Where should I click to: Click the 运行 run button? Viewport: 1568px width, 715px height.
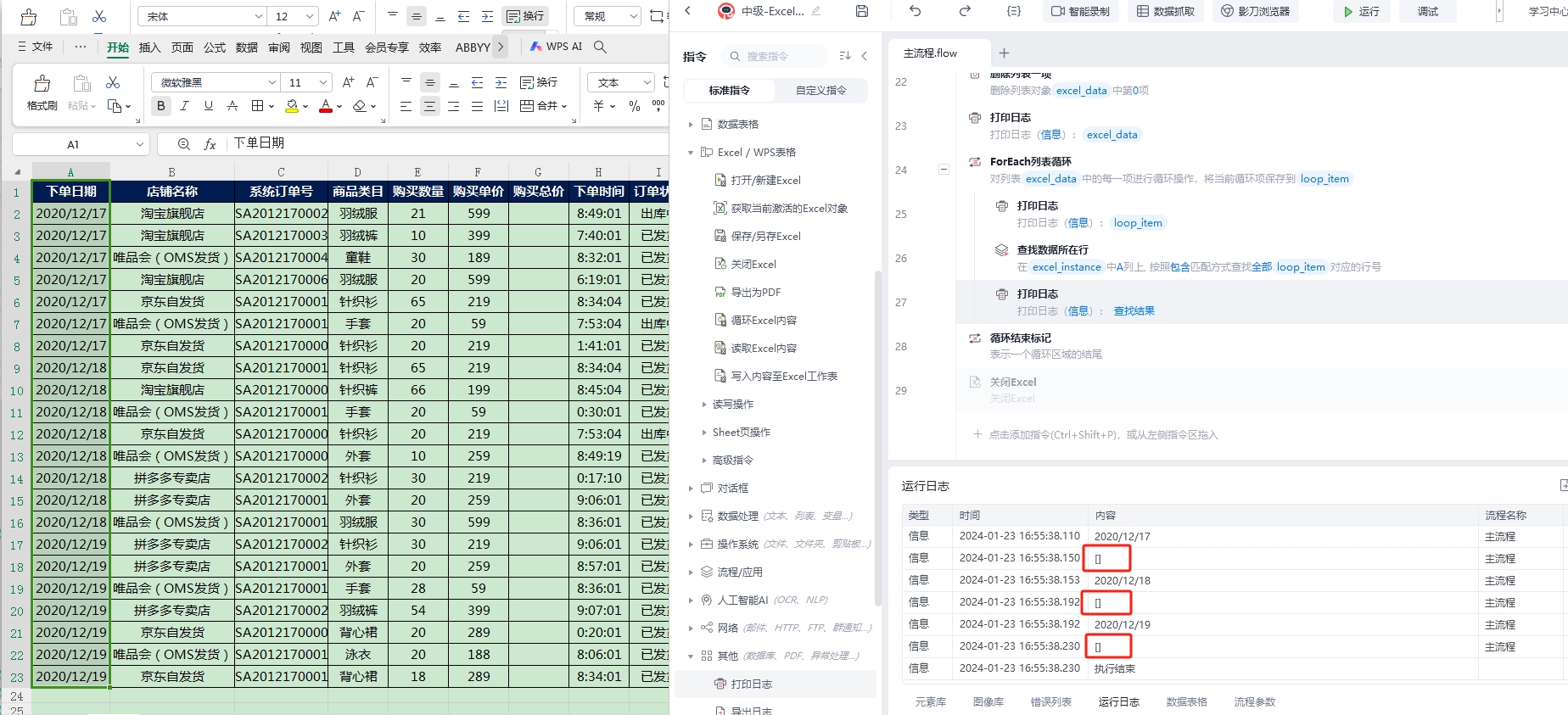(1361, 12)
